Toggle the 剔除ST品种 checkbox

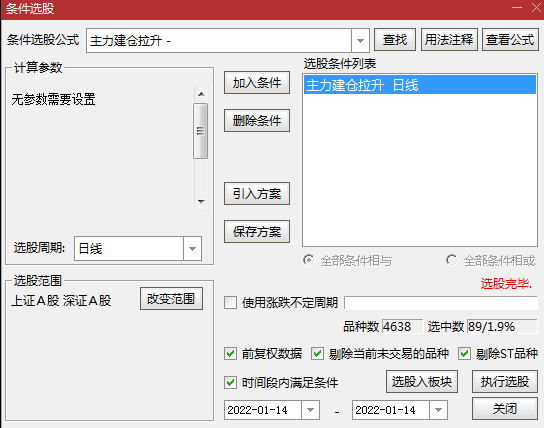[465, 354]
